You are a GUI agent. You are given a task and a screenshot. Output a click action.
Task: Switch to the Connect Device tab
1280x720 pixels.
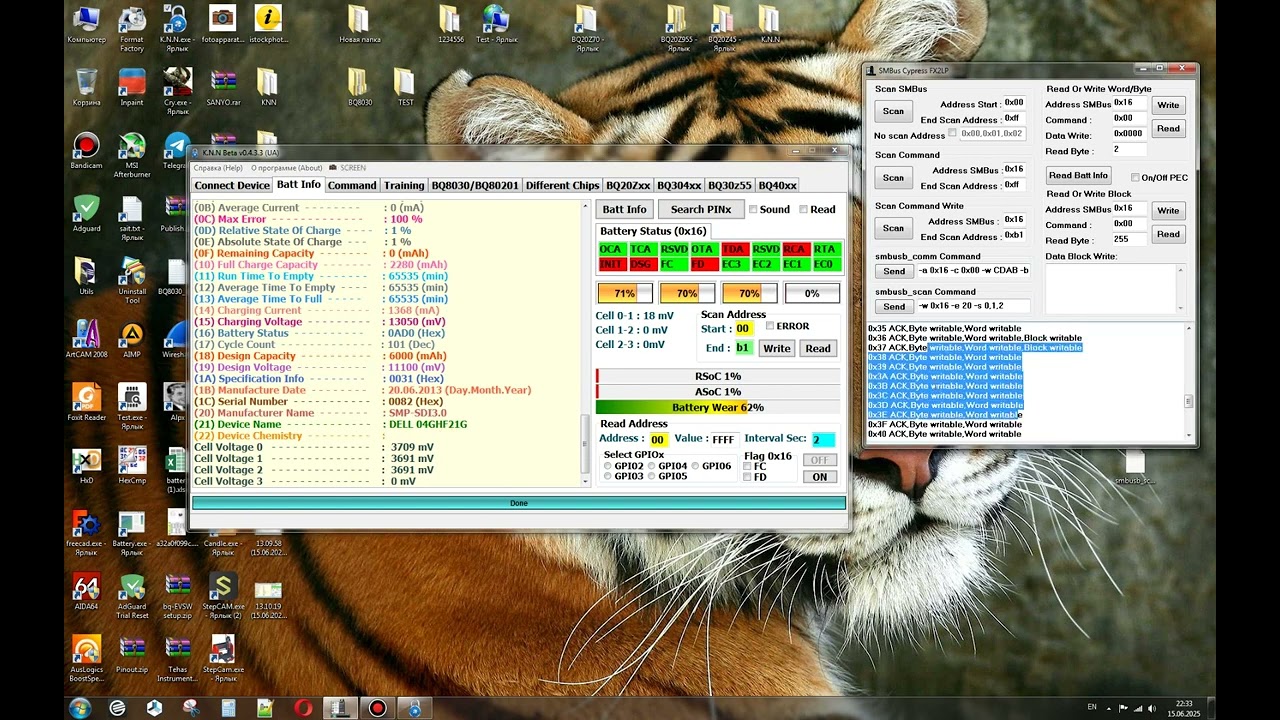tap(232, 185)
